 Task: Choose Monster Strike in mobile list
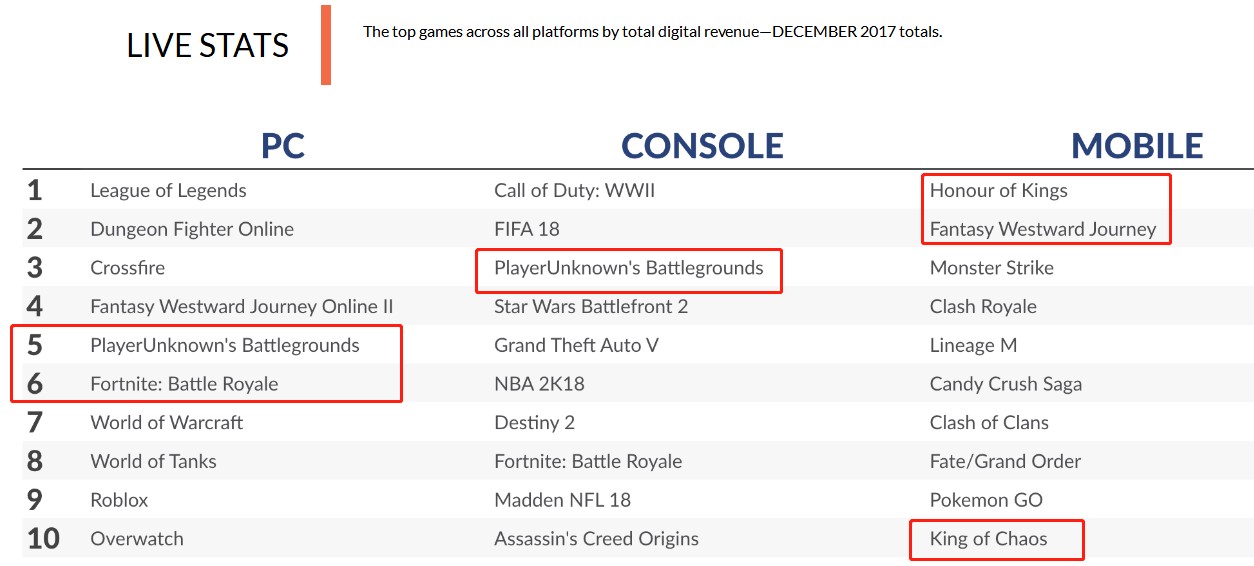click(x=991, y=268)
